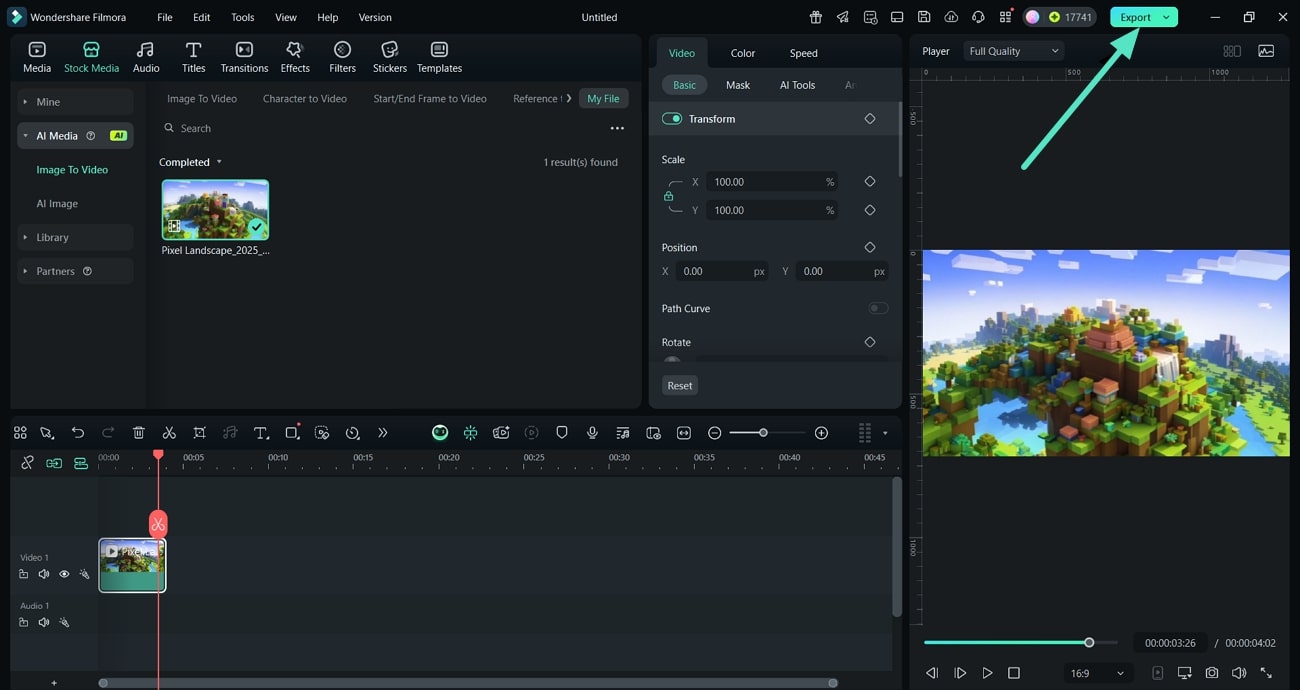The height and width of the screenshot is (690, 1300).
Task: Open the Tools menu
Action: [243, 17]
